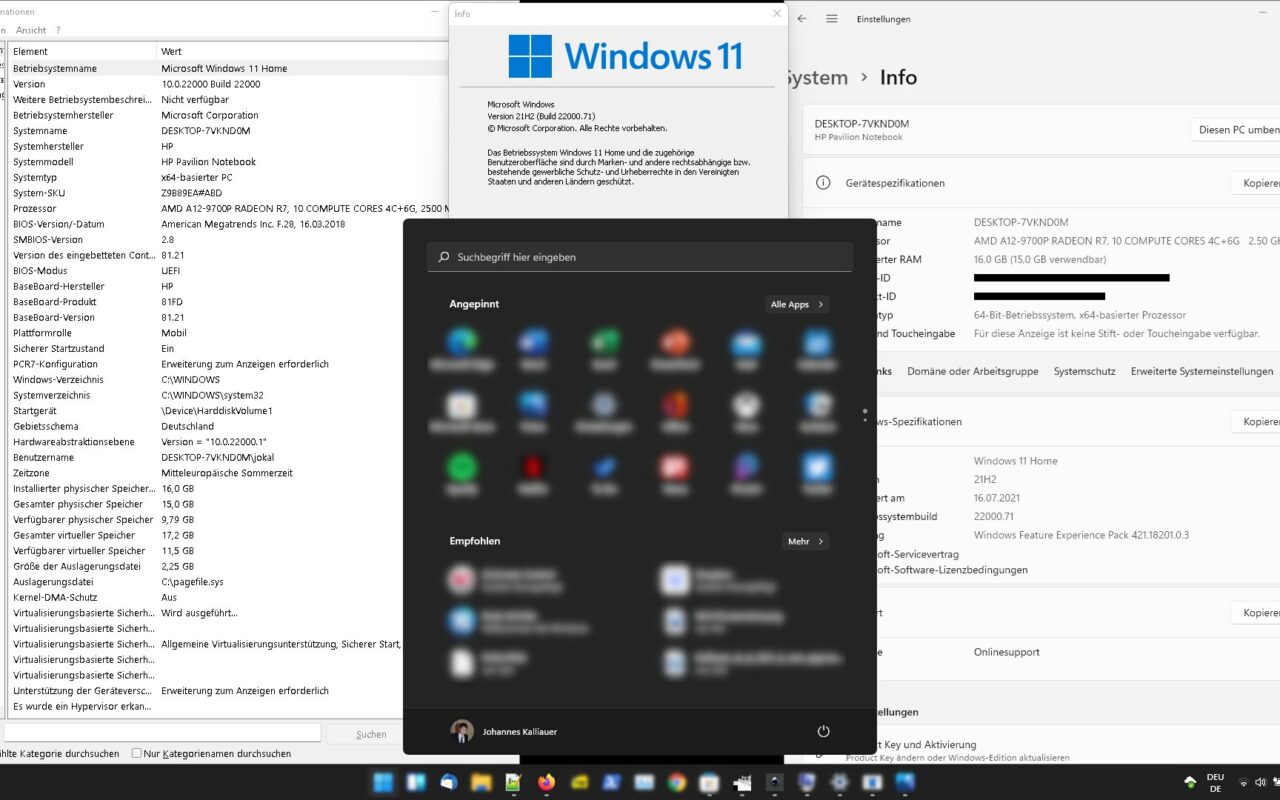Image resolution: width=1280 pixels, height=800 pixels.
Task: Open Notepad++ from the taskbar
Action: (x=513, y=782)
